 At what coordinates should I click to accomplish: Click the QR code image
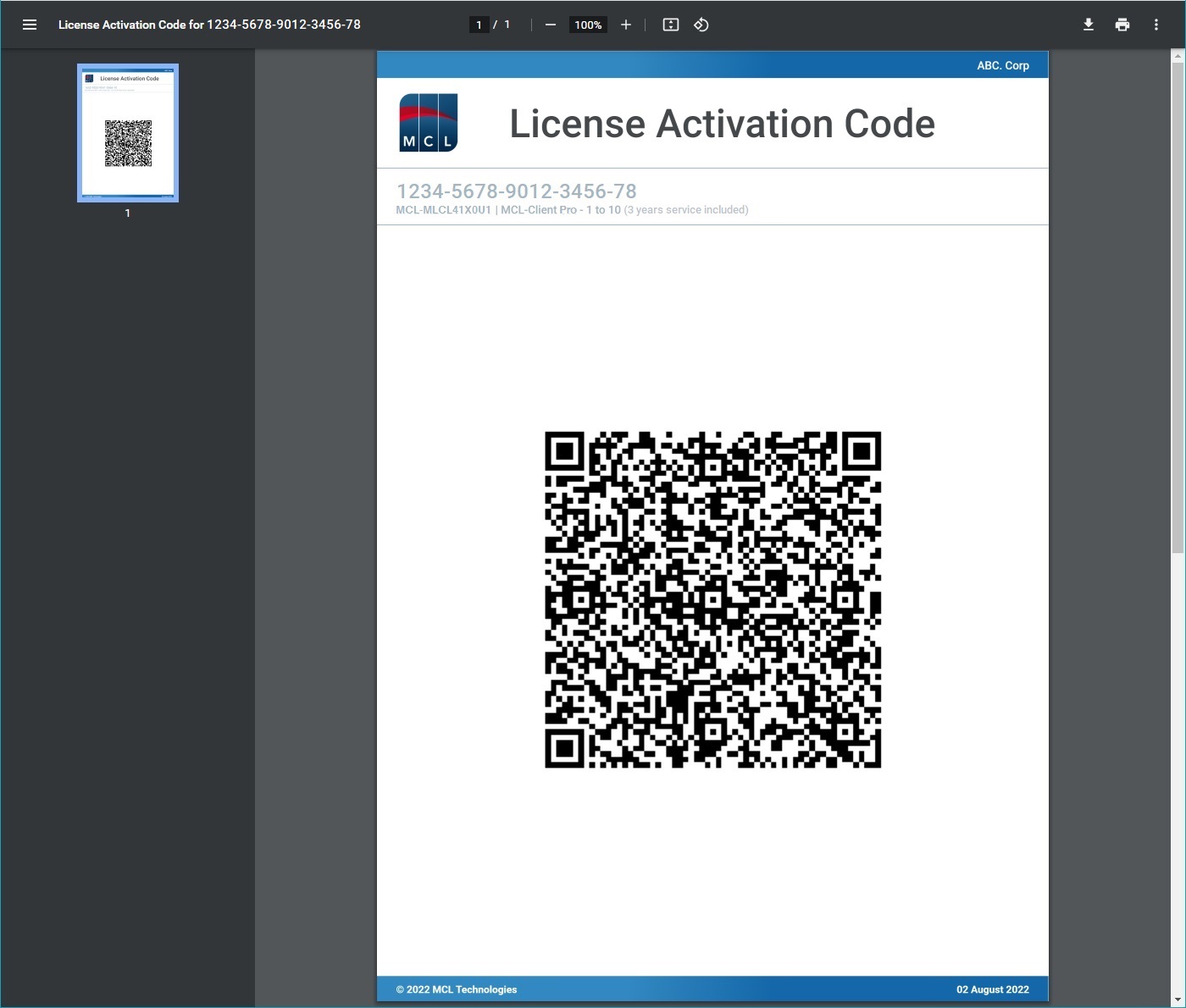coord(713,600)
